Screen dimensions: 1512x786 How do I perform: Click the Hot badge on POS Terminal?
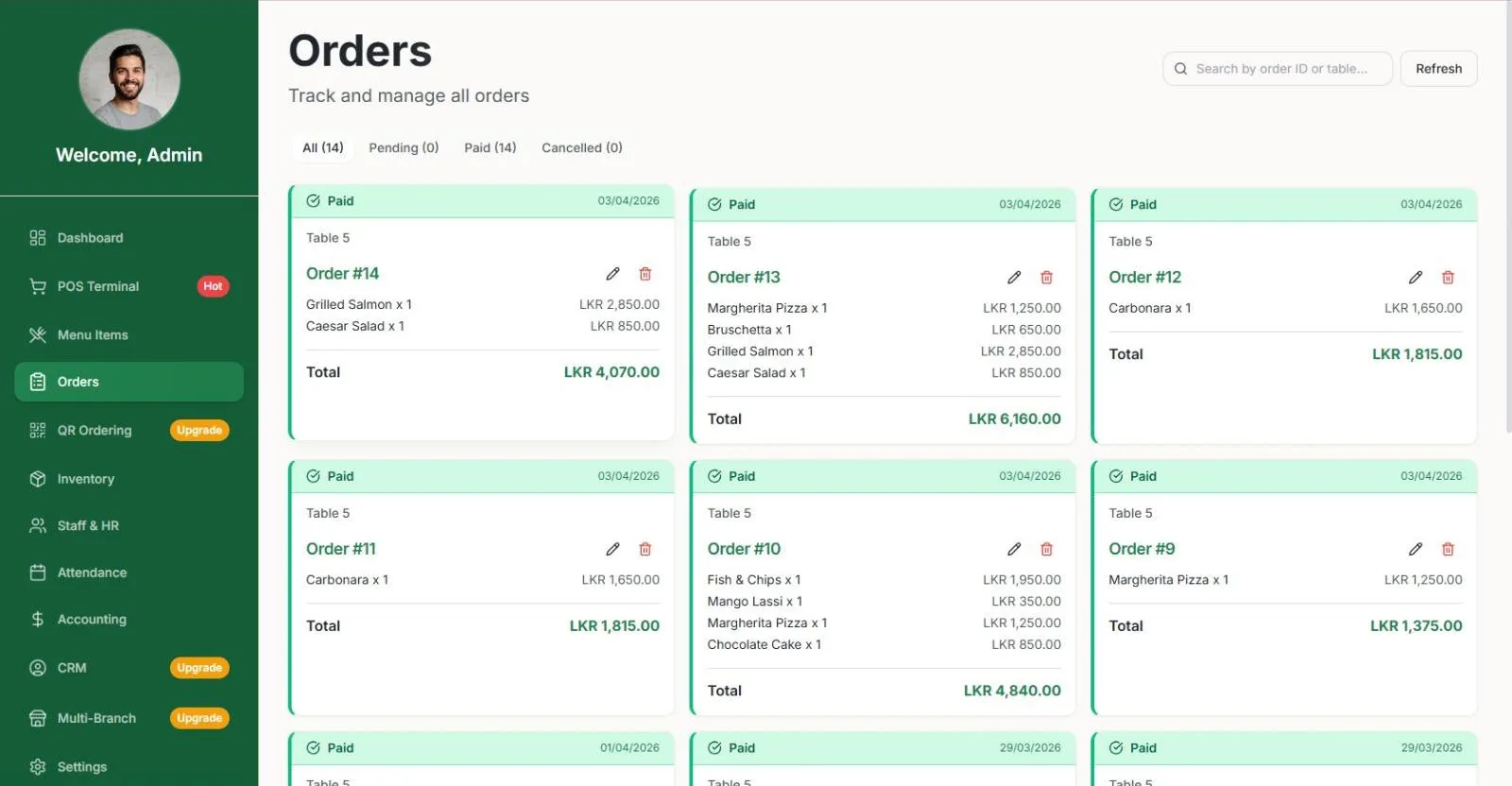point(213,286)
